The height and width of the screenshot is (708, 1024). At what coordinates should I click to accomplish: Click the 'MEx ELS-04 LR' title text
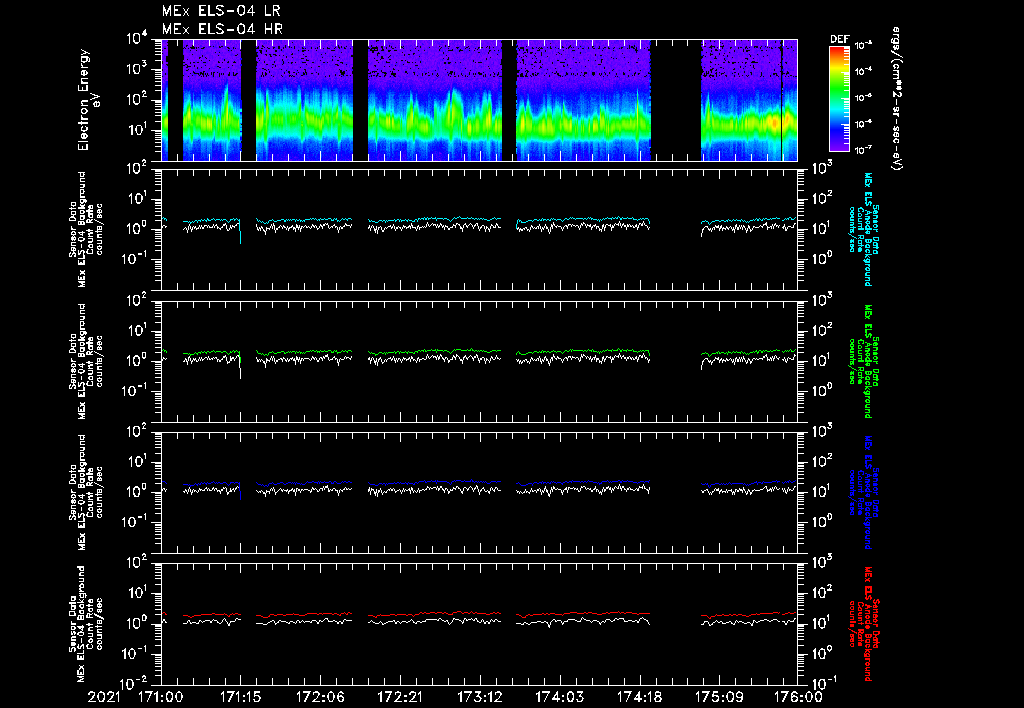pos(221,11)
